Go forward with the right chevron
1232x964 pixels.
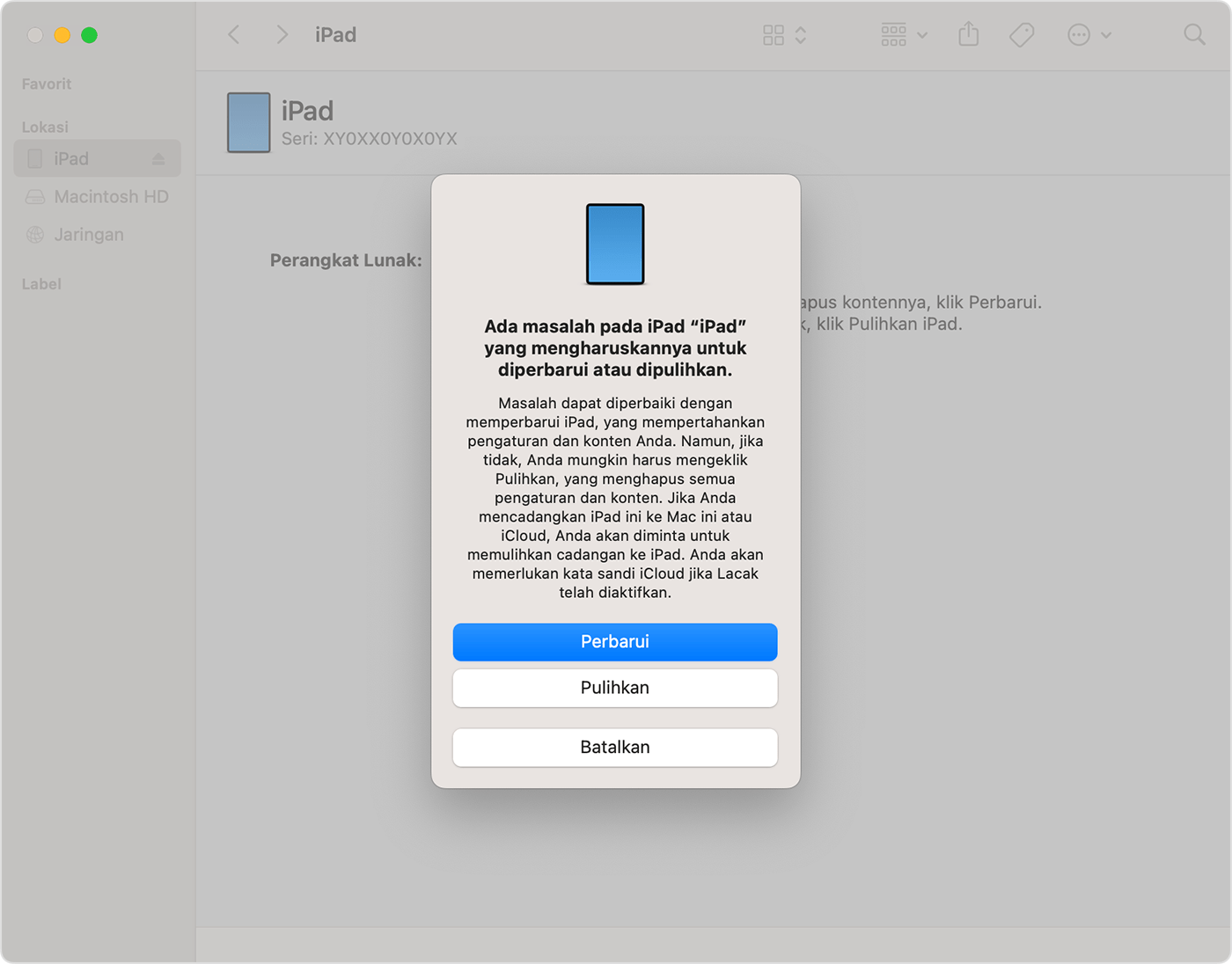[282, 35]
